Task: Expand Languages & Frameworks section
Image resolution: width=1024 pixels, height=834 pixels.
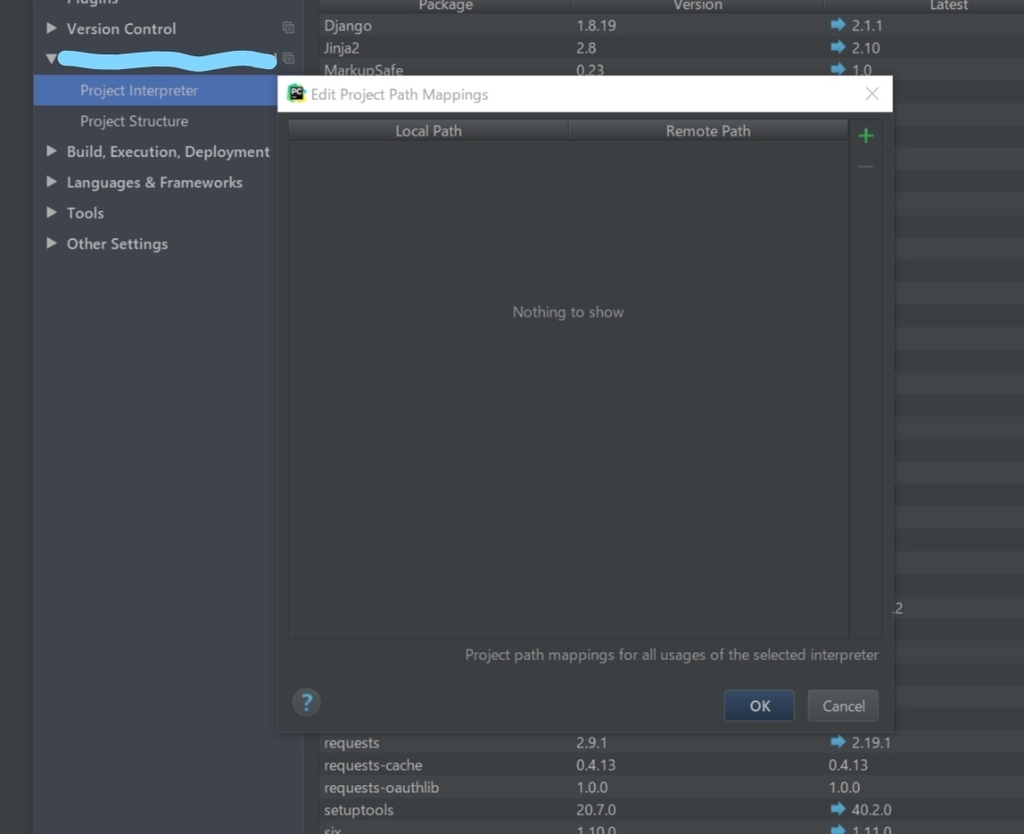Action: click(51, 182)
